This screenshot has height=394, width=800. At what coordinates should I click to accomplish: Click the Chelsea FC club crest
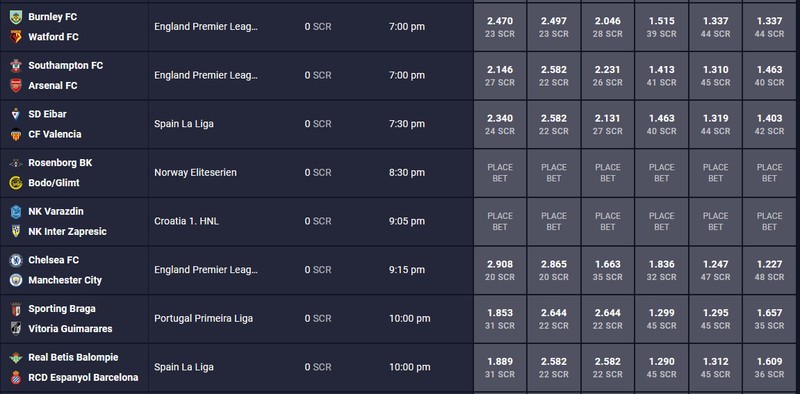click(x=16, y=260)
